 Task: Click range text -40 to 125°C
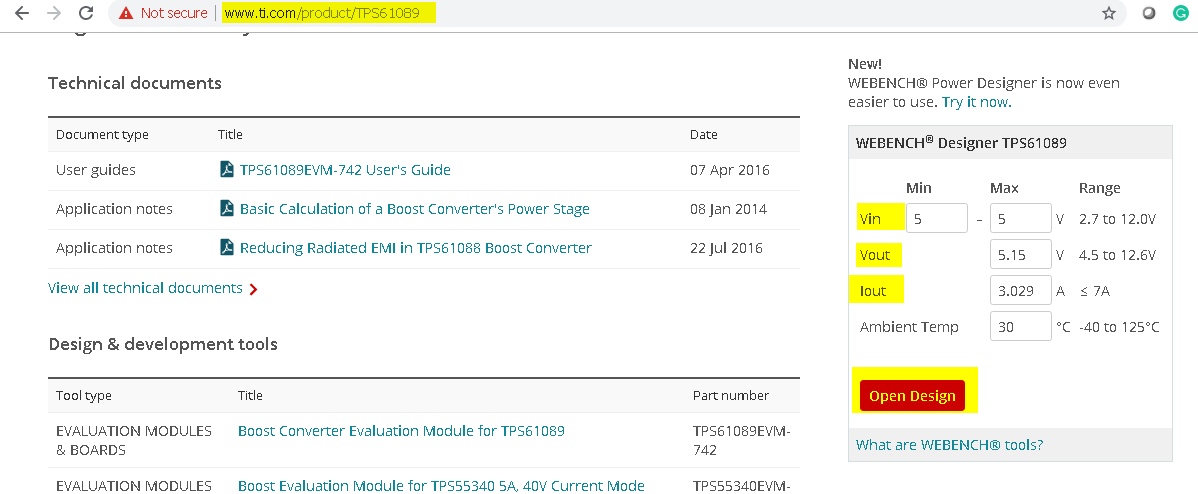tap(1119, 327)
